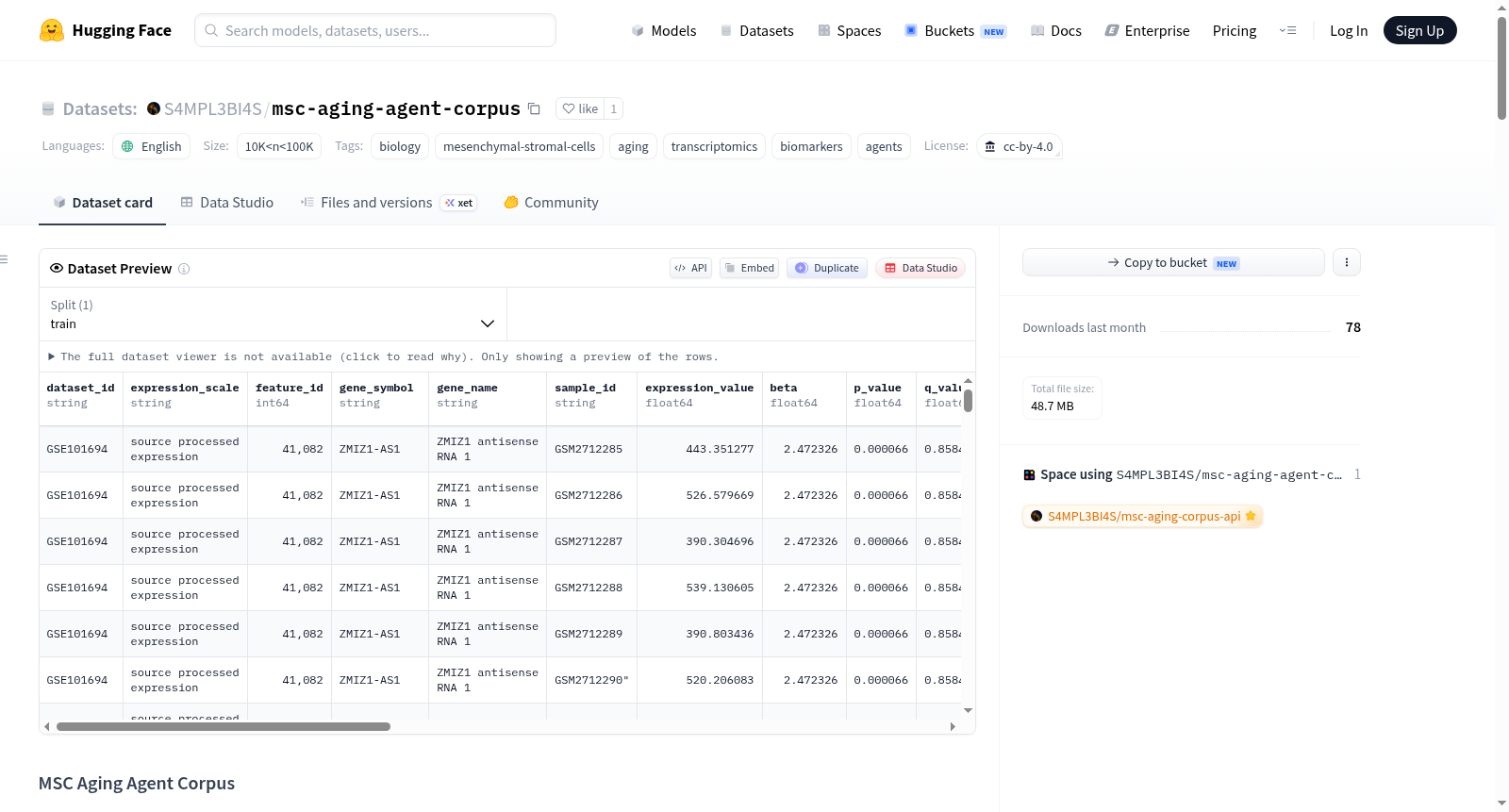Click the table scroll-right arrow
1509x812 pixels.
(x=953, y=726)
